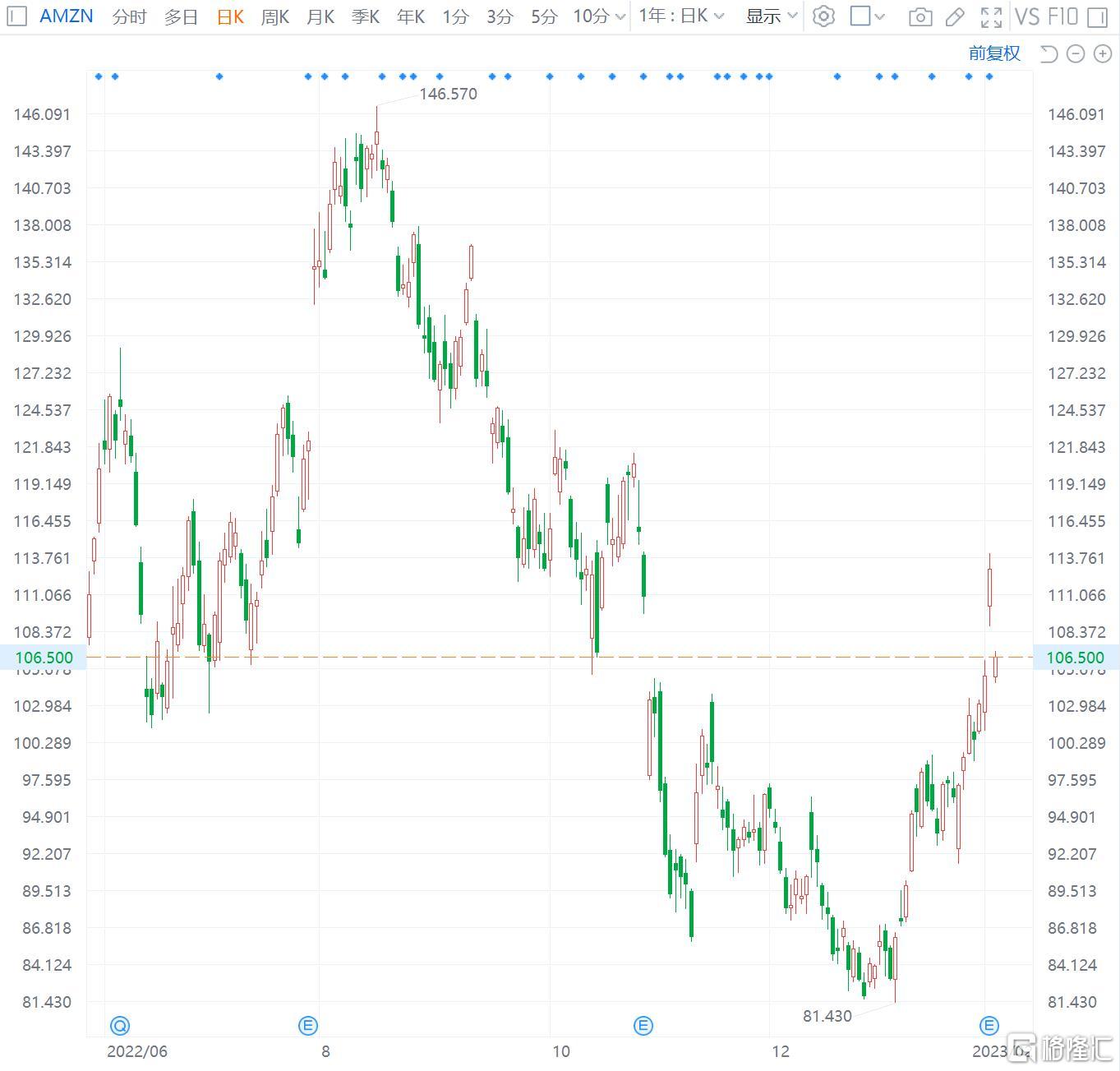
Task: Take a chart snapshot with camera icon
Action: coord(920,16)
